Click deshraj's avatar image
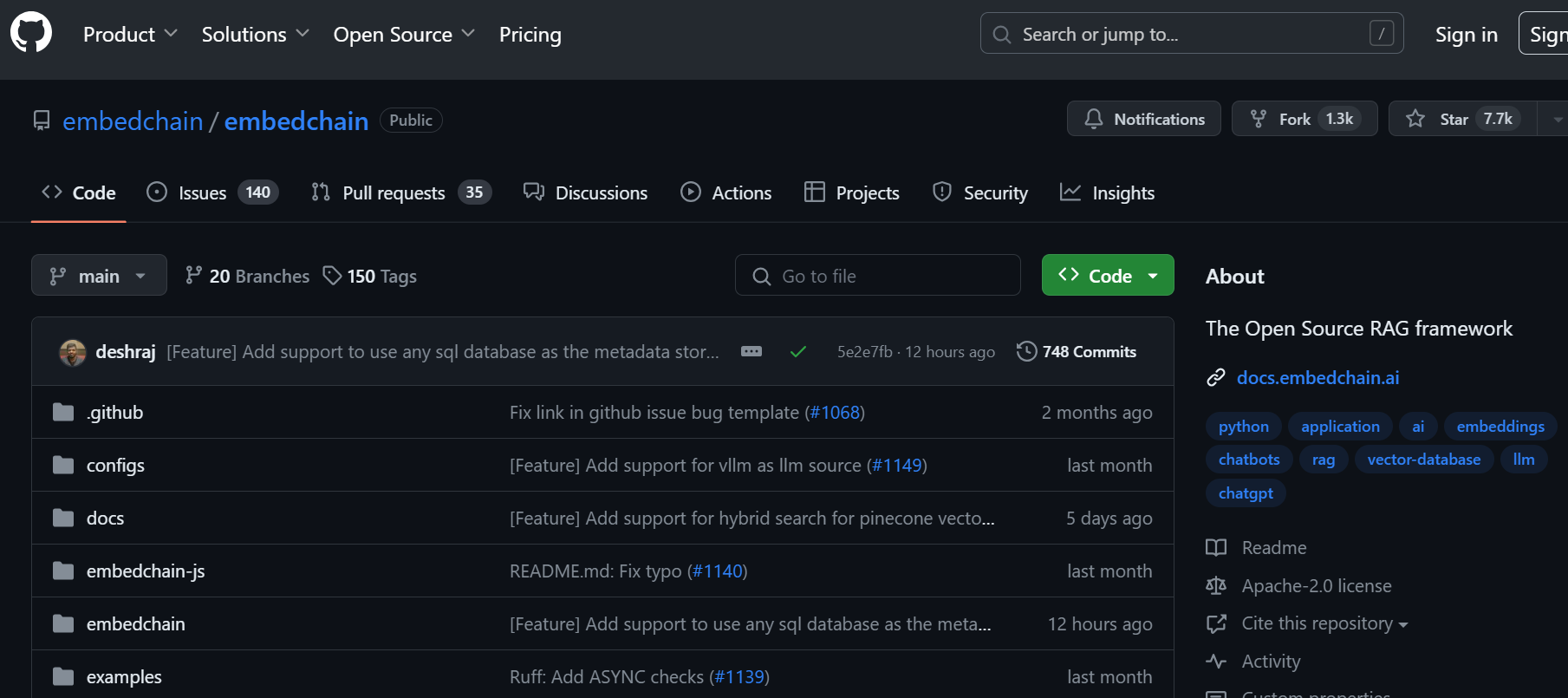 tap(73, 352)
